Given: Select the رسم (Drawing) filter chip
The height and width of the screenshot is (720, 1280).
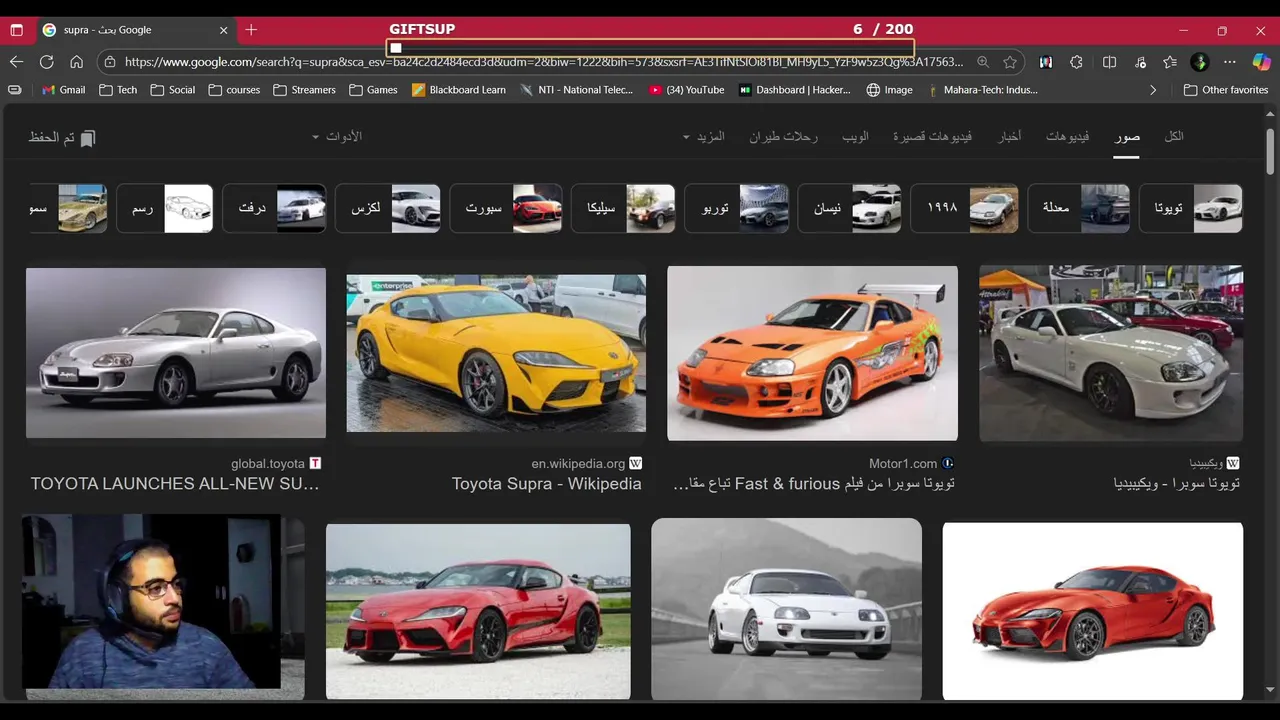Looking at the screenshot, I should (165, 208).
